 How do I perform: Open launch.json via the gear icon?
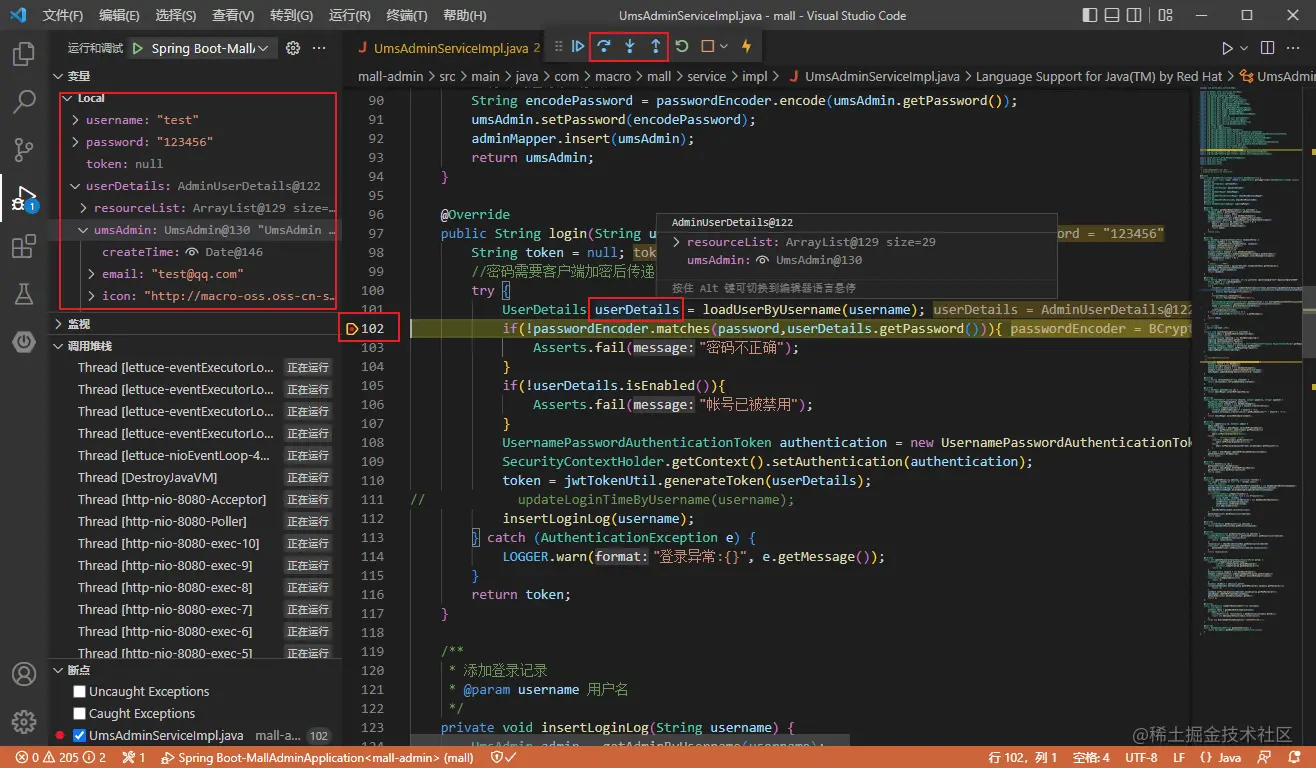293,48
